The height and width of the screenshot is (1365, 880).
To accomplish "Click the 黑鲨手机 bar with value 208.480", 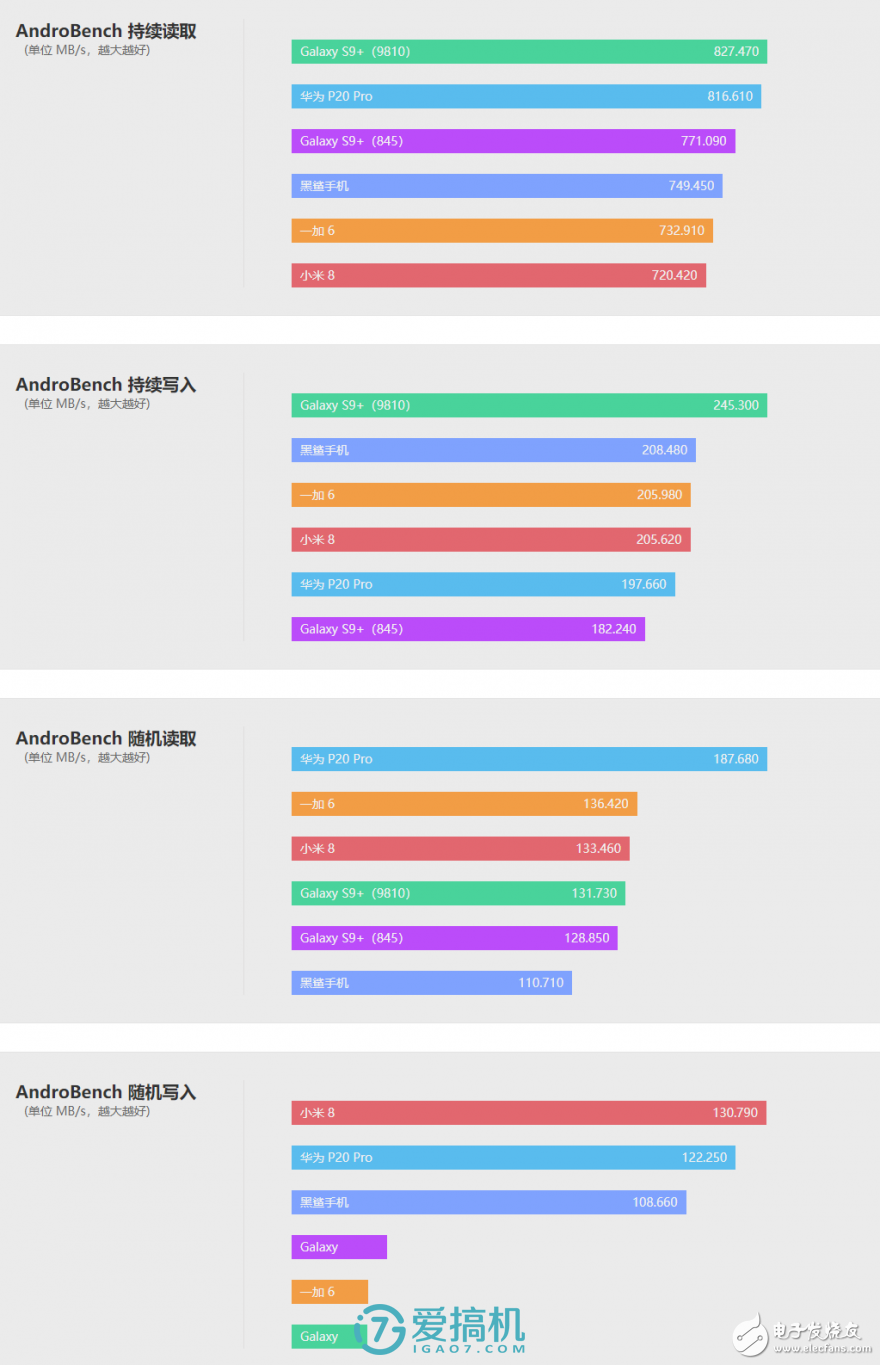I will (493, 450).
